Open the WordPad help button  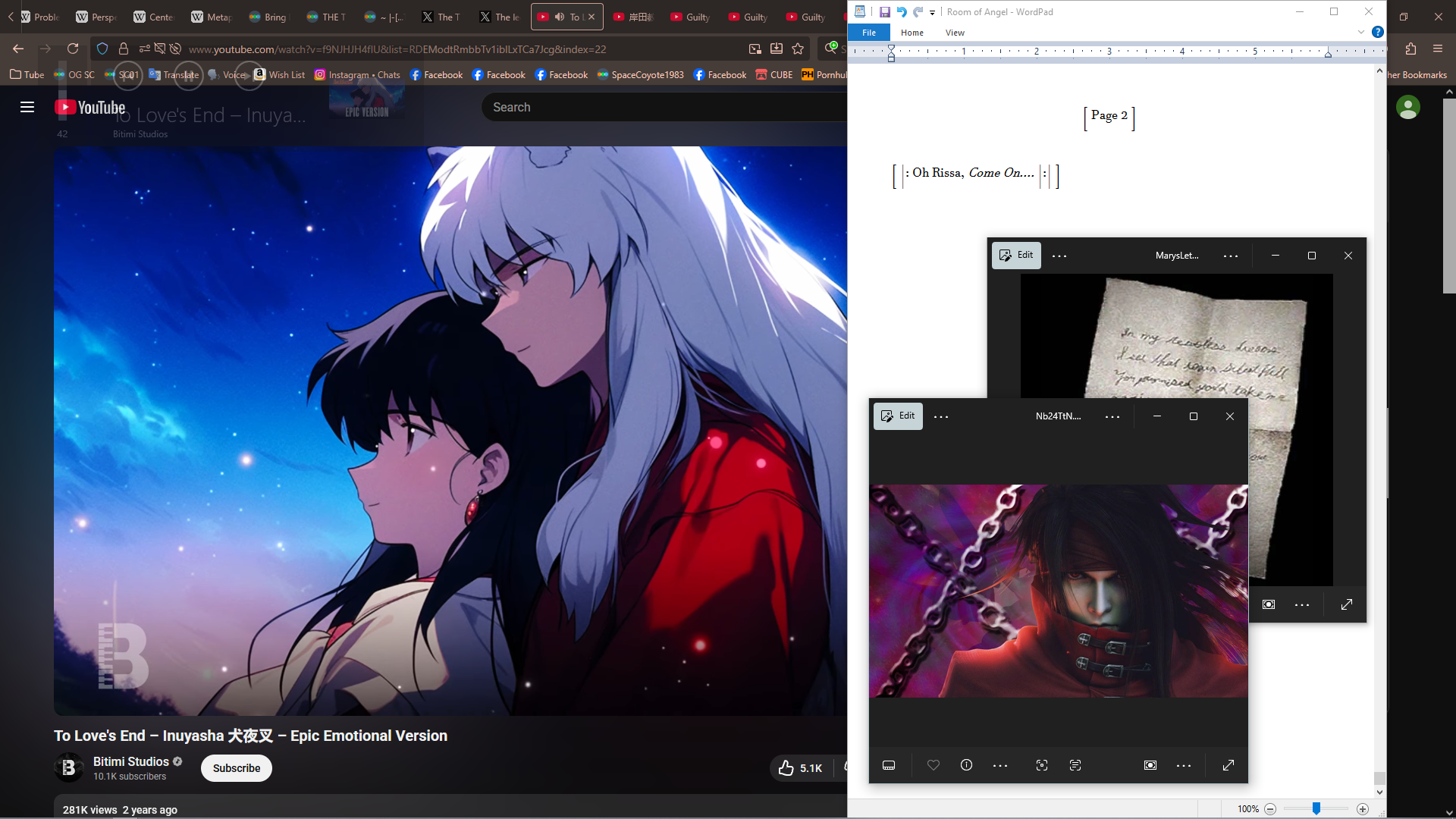1378,32
